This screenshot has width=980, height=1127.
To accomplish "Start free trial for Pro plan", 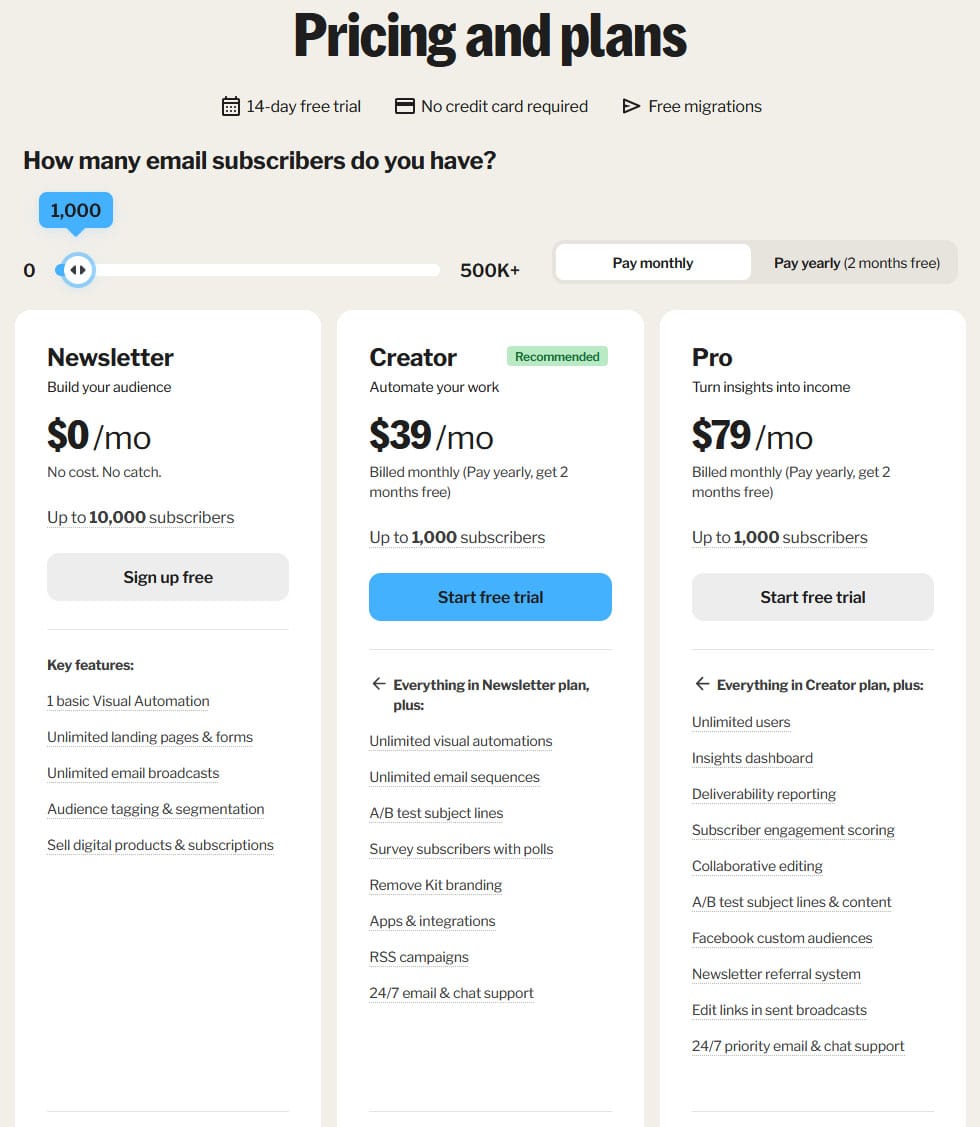I will point(812,597).
